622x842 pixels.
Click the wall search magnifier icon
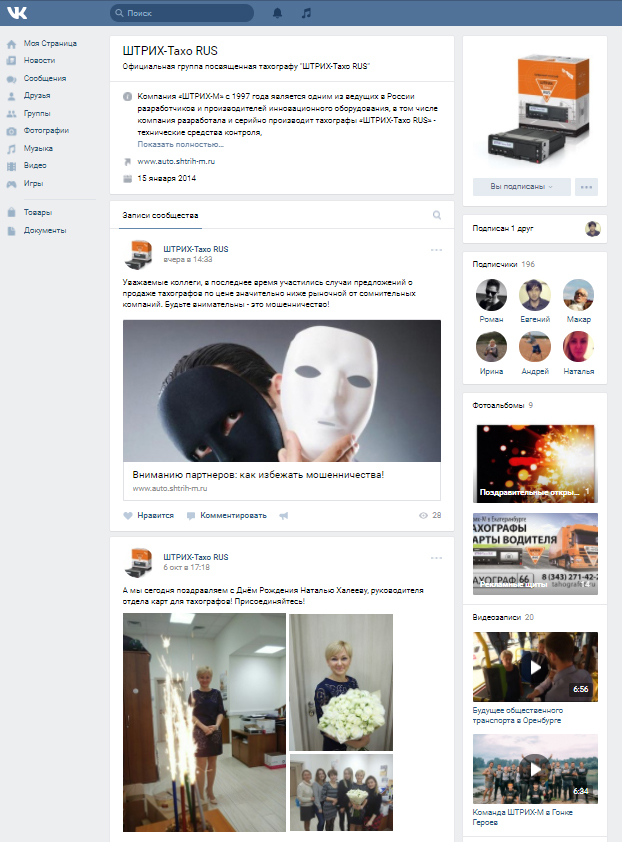point(437,215)
